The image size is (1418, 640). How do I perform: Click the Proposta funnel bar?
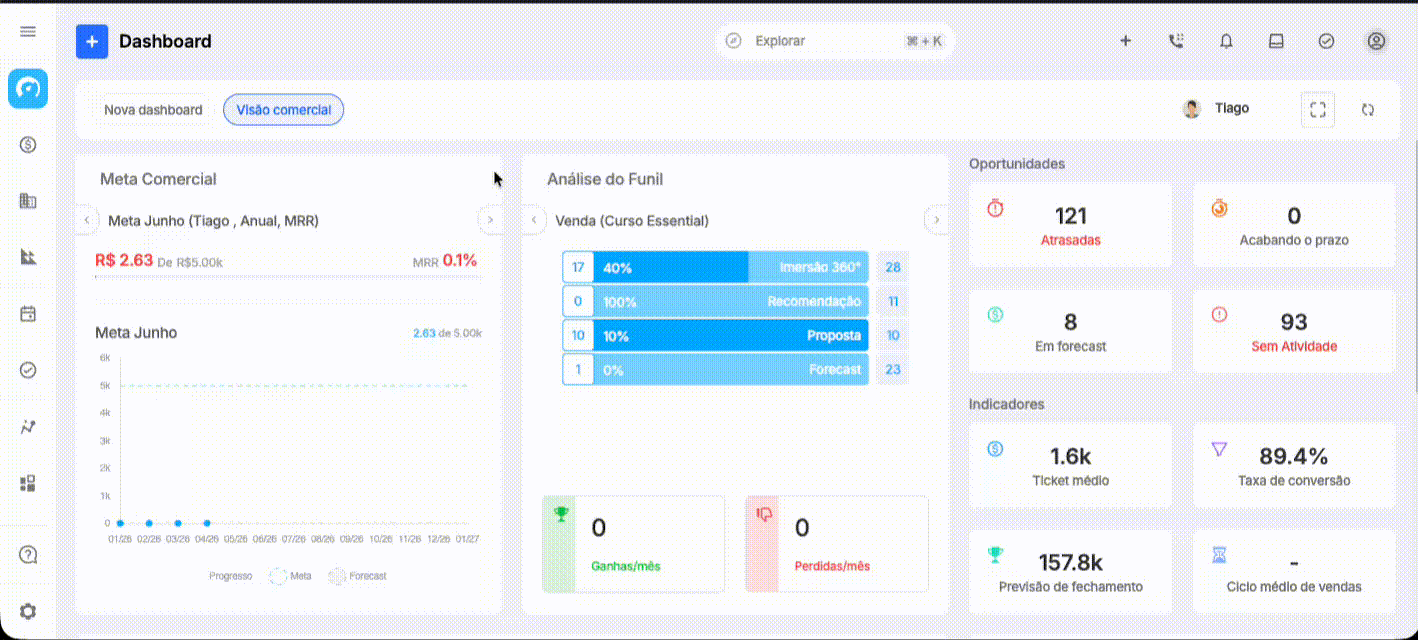pos(731,336)
